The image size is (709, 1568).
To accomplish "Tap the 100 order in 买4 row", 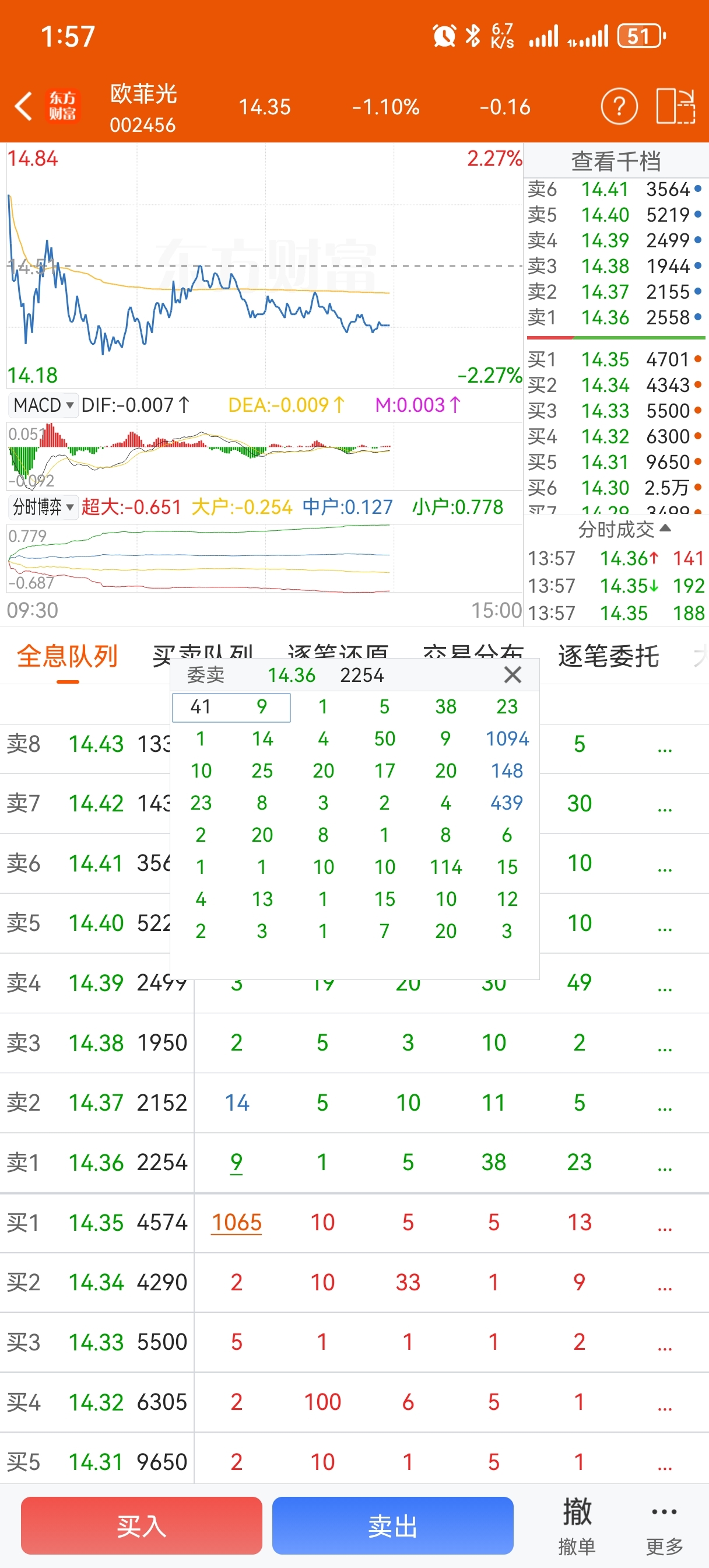I will (322, 1402).
